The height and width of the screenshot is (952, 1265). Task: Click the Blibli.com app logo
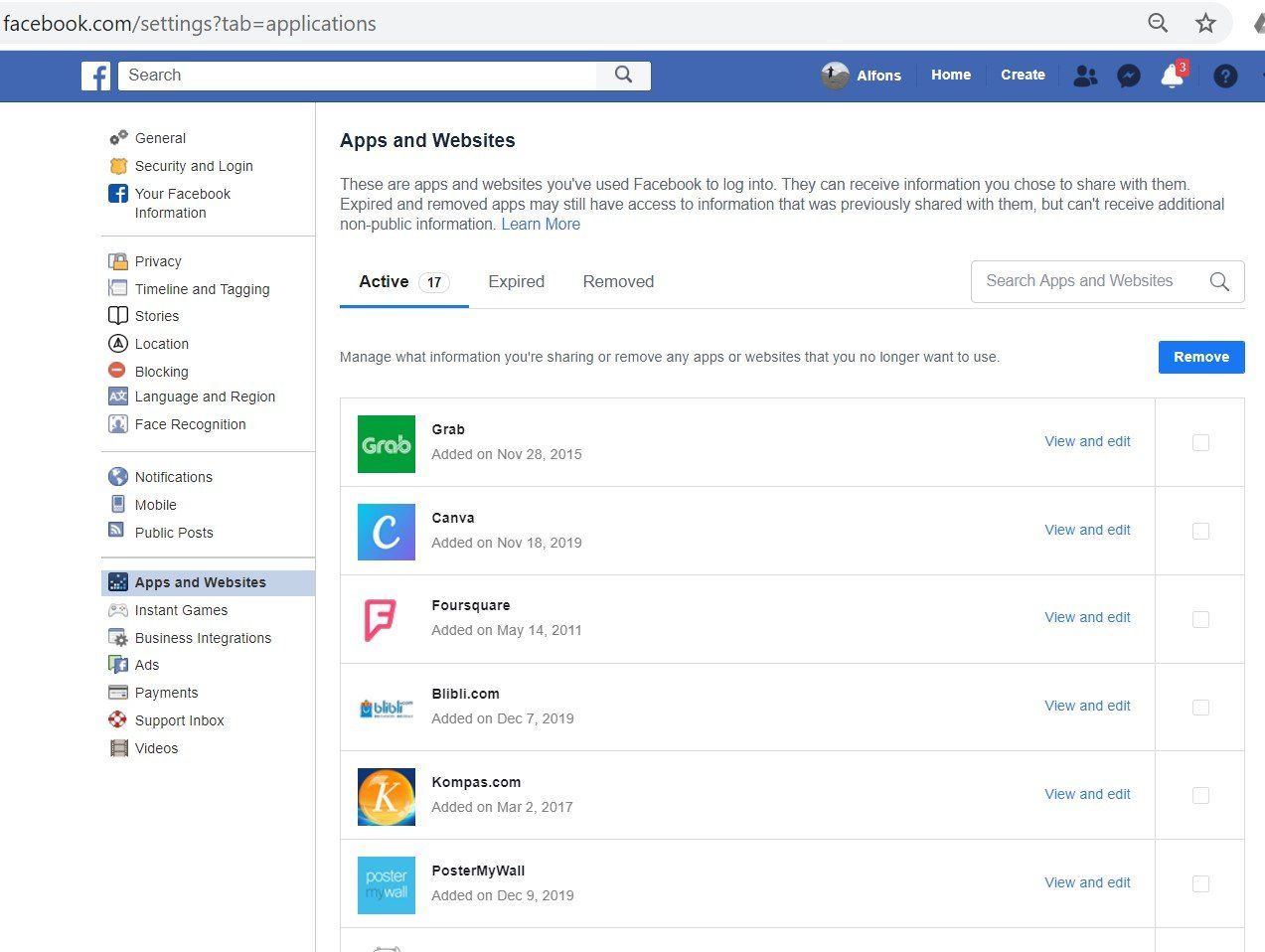387,709
